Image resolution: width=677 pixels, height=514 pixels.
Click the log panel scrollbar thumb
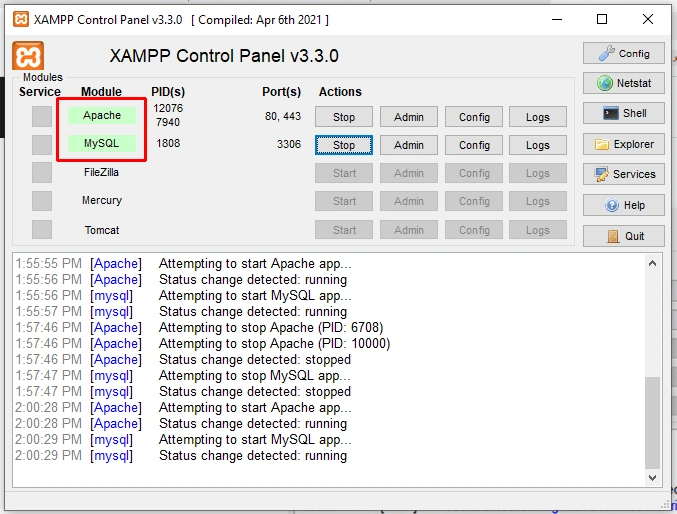652,423
